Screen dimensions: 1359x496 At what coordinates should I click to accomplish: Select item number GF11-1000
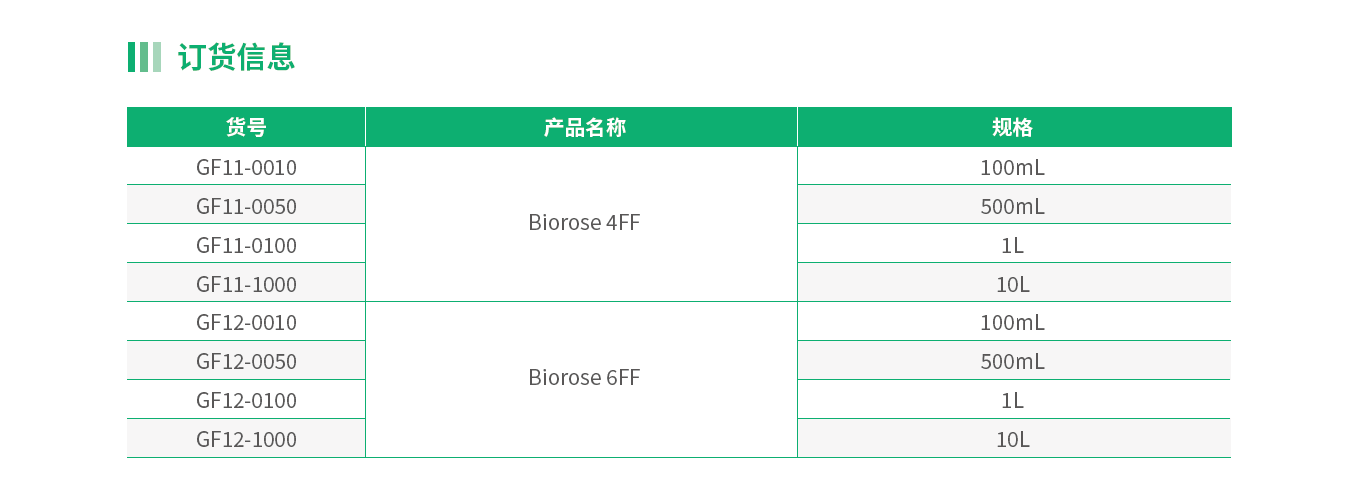(x=246, y=284)
